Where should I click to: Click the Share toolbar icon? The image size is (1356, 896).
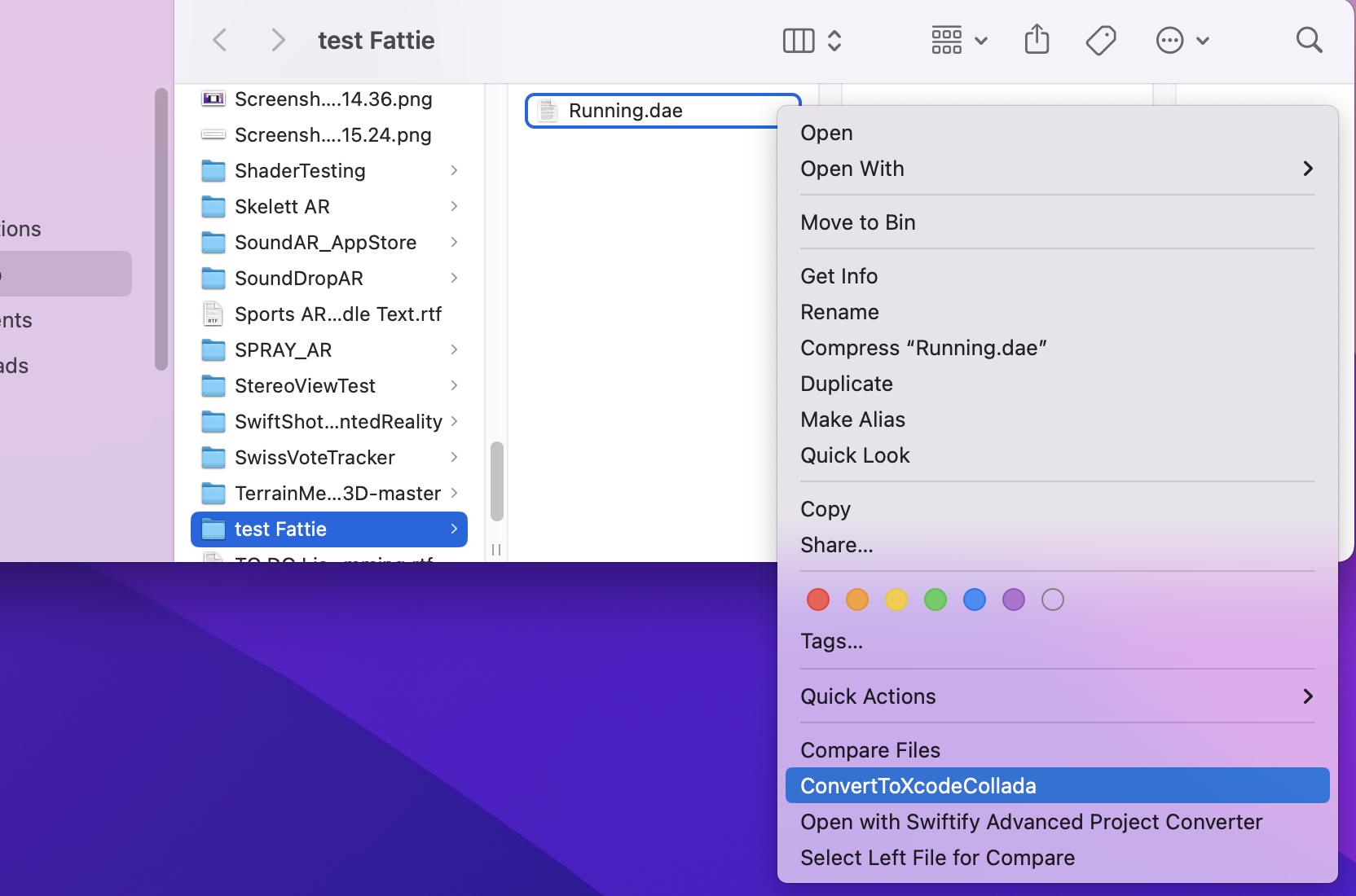(x=1037, y=39)
